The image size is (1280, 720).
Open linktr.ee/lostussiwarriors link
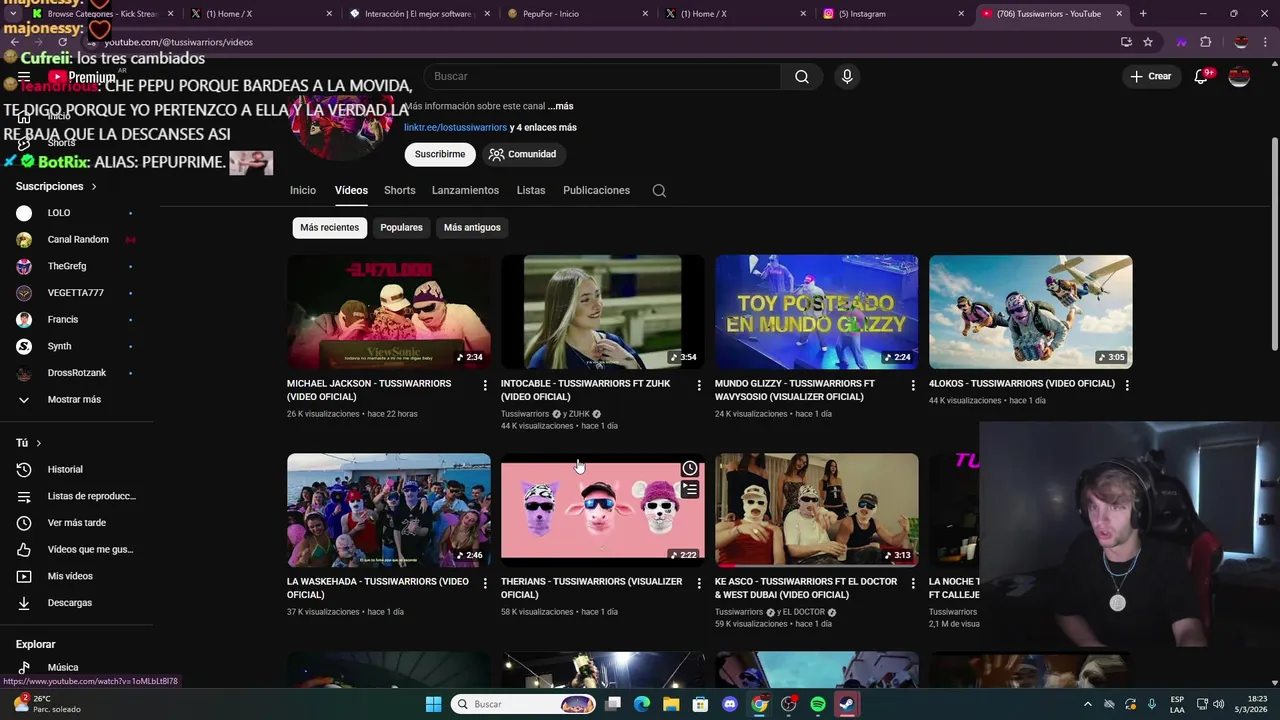(455, 128)
